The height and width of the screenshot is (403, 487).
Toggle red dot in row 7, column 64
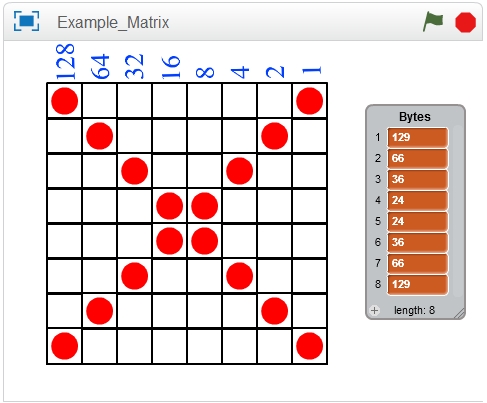click(x=100, y=311)
